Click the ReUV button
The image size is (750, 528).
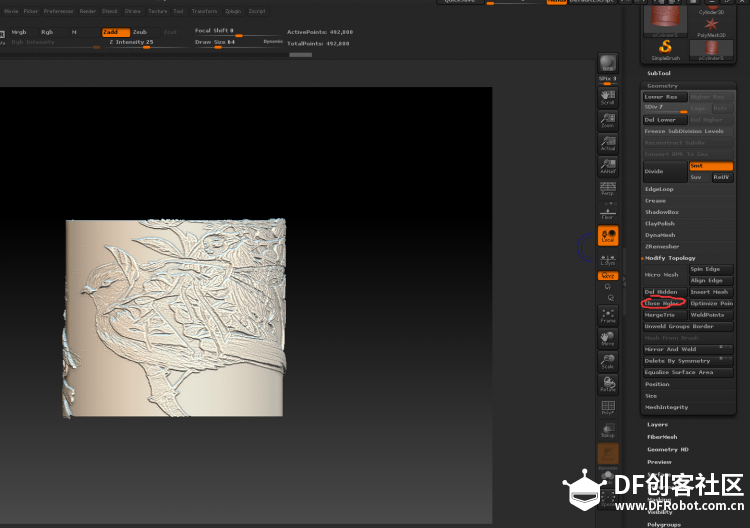pos(722,177)
